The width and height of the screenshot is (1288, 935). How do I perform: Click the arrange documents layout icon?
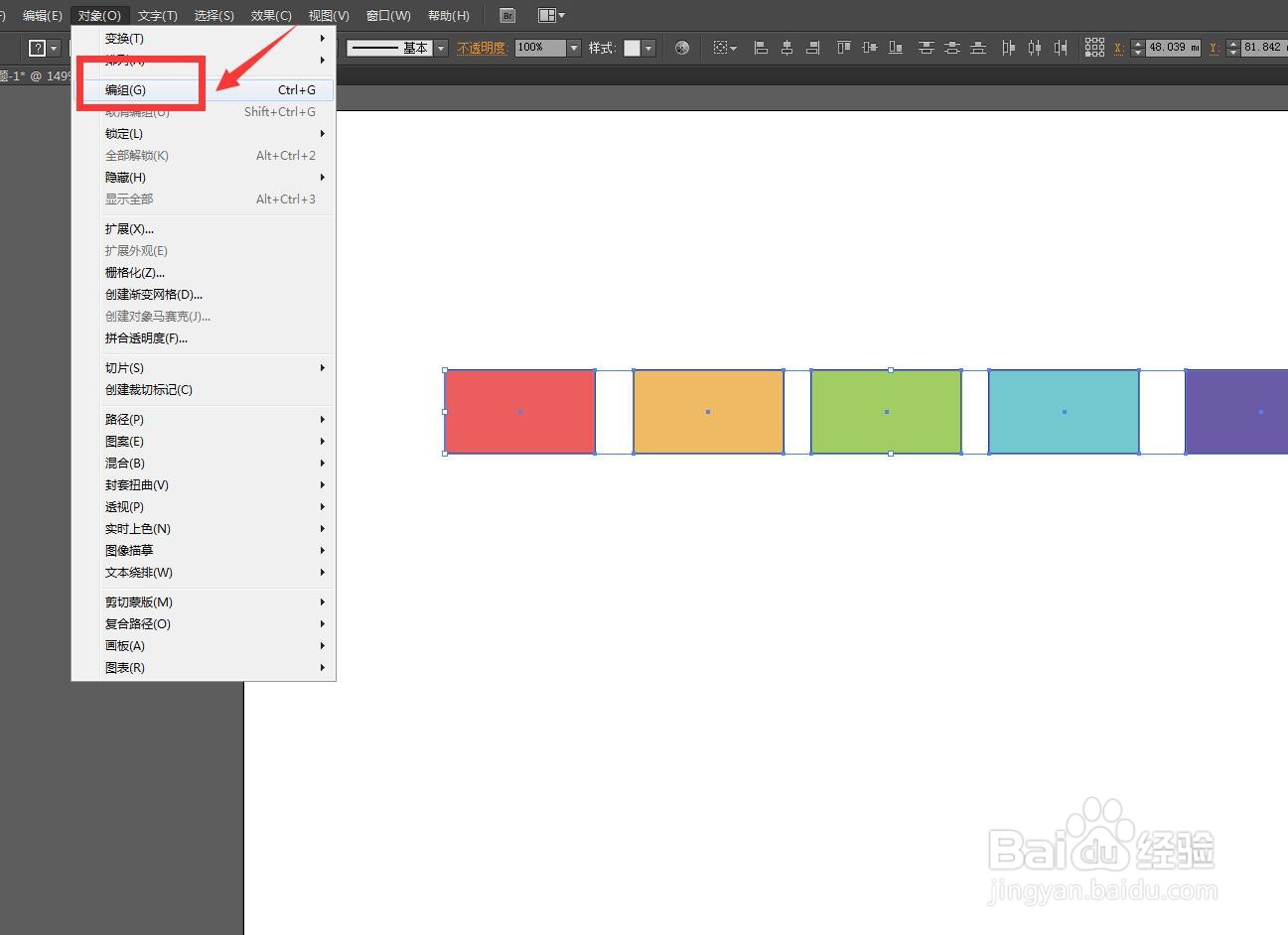point(551,16)
